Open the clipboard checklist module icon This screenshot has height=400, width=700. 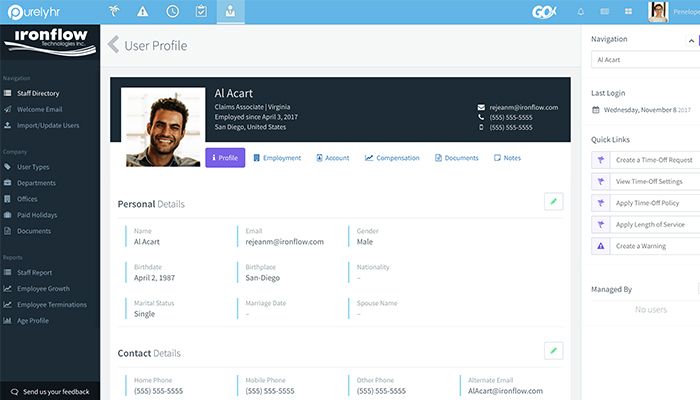click(x=201, y=12)
